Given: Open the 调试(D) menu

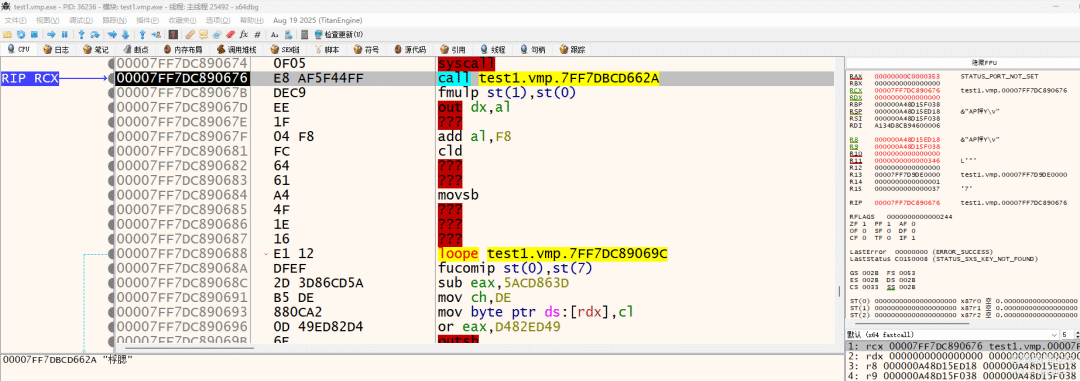Looking at the screenshot, I should point(81,20).
